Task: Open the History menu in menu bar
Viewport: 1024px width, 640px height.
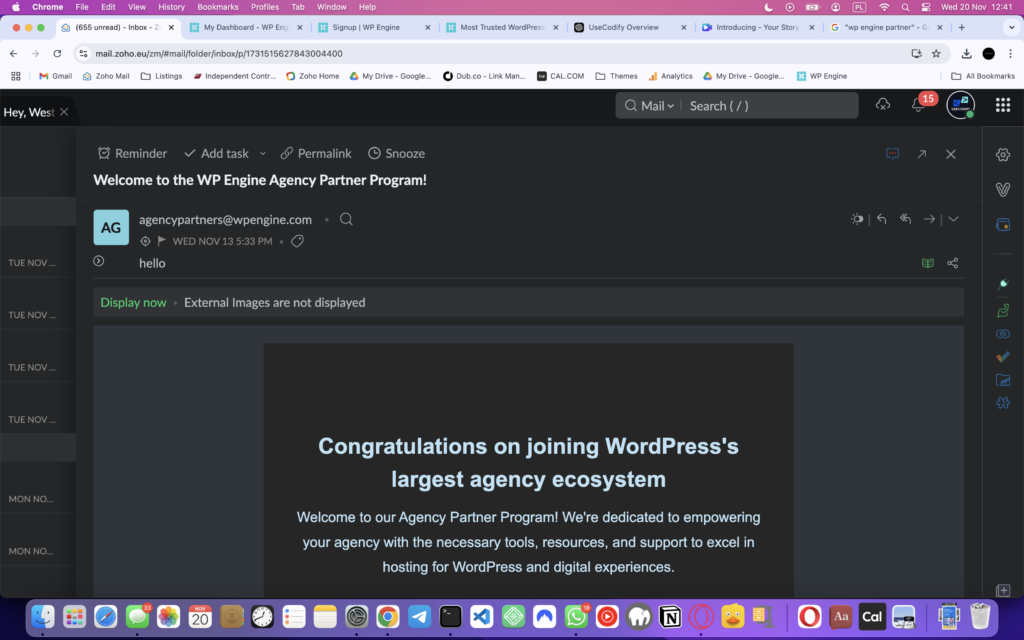Action: pyautogui.click(x=171, y=7)
